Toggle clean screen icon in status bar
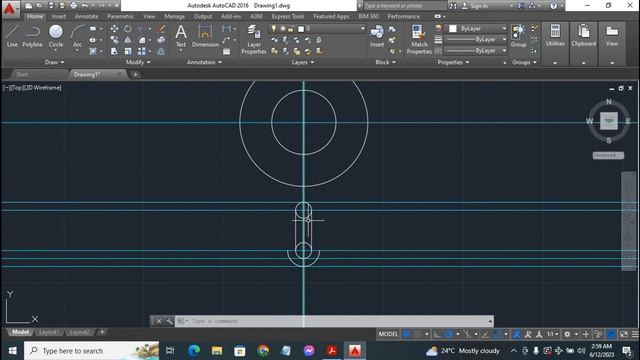Viewport: 640px width, 360px height. (624, 334)
